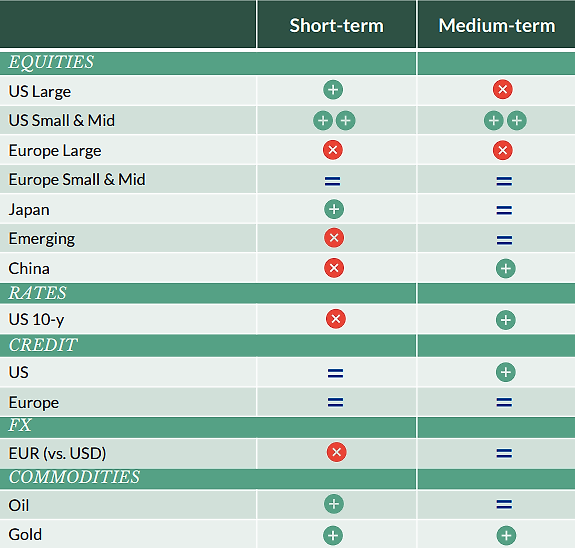Select Japan short-term green plus icon
The image size is (575, 548).
[x=334, y=209]
